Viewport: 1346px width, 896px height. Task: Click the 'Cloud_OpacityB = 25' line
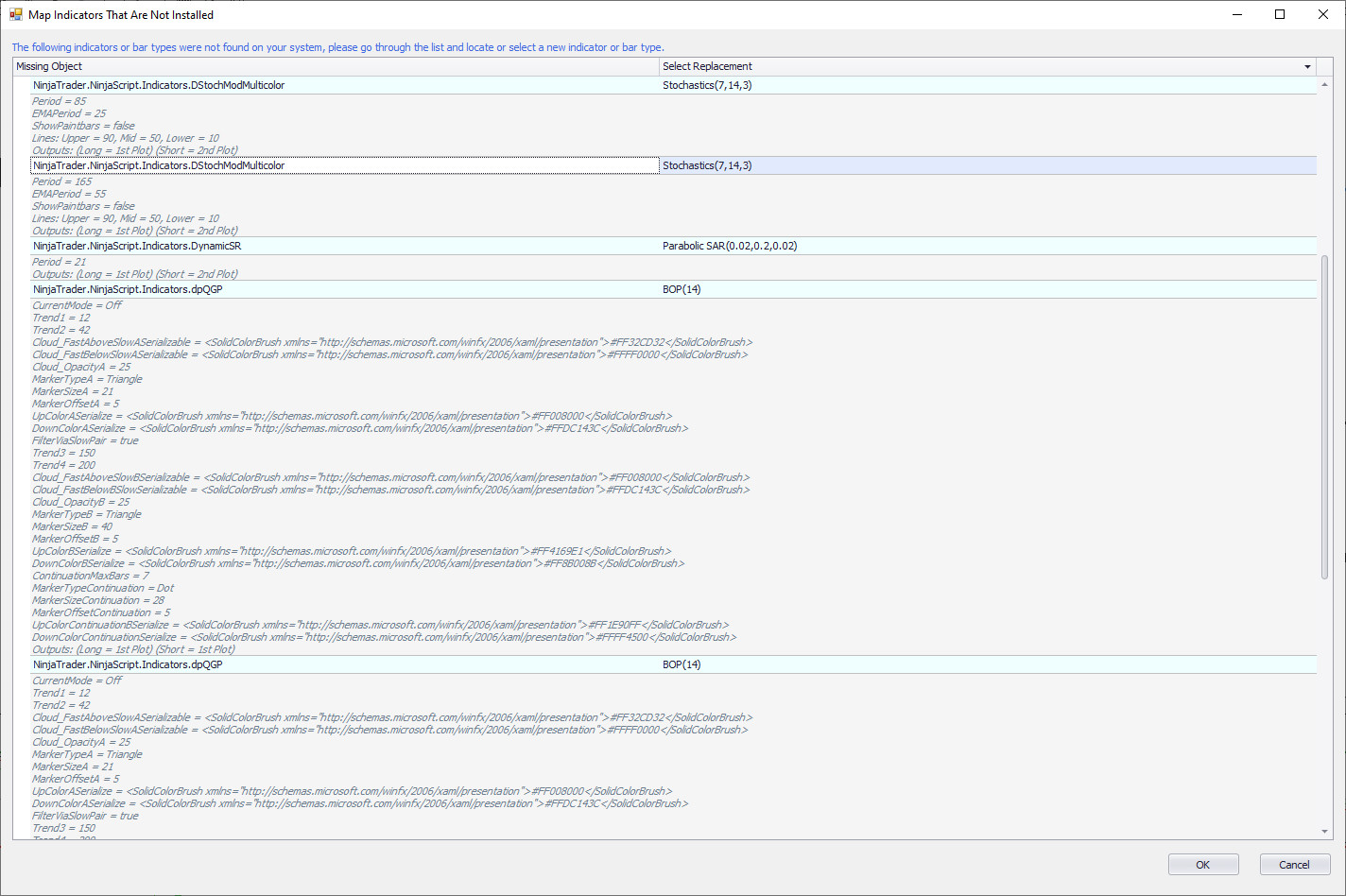click(81, 502)
